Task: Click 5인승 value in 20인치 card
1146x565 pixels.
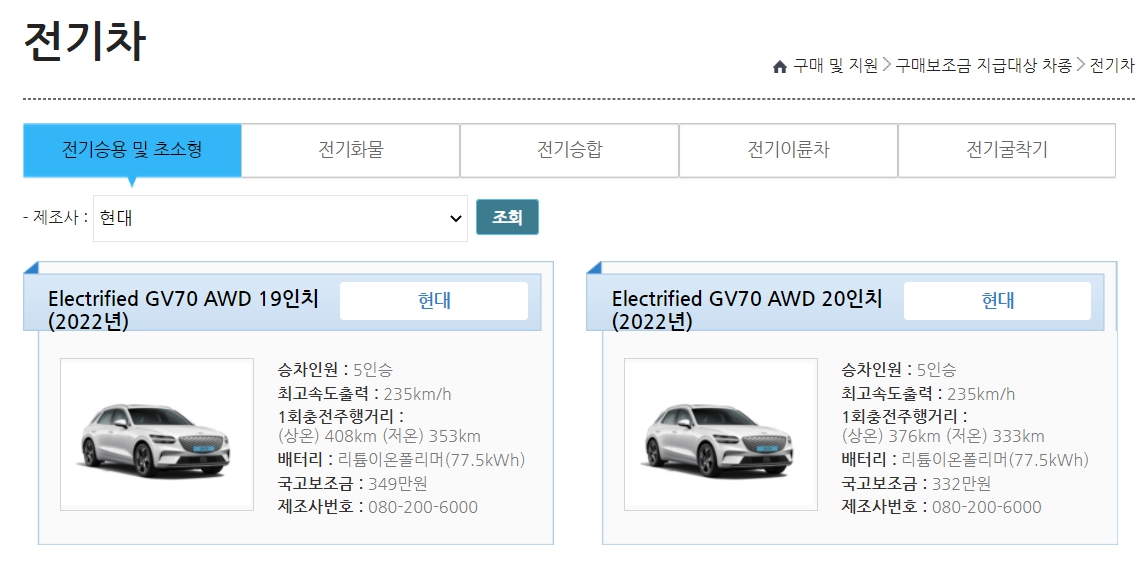Action: click(936, 370)
